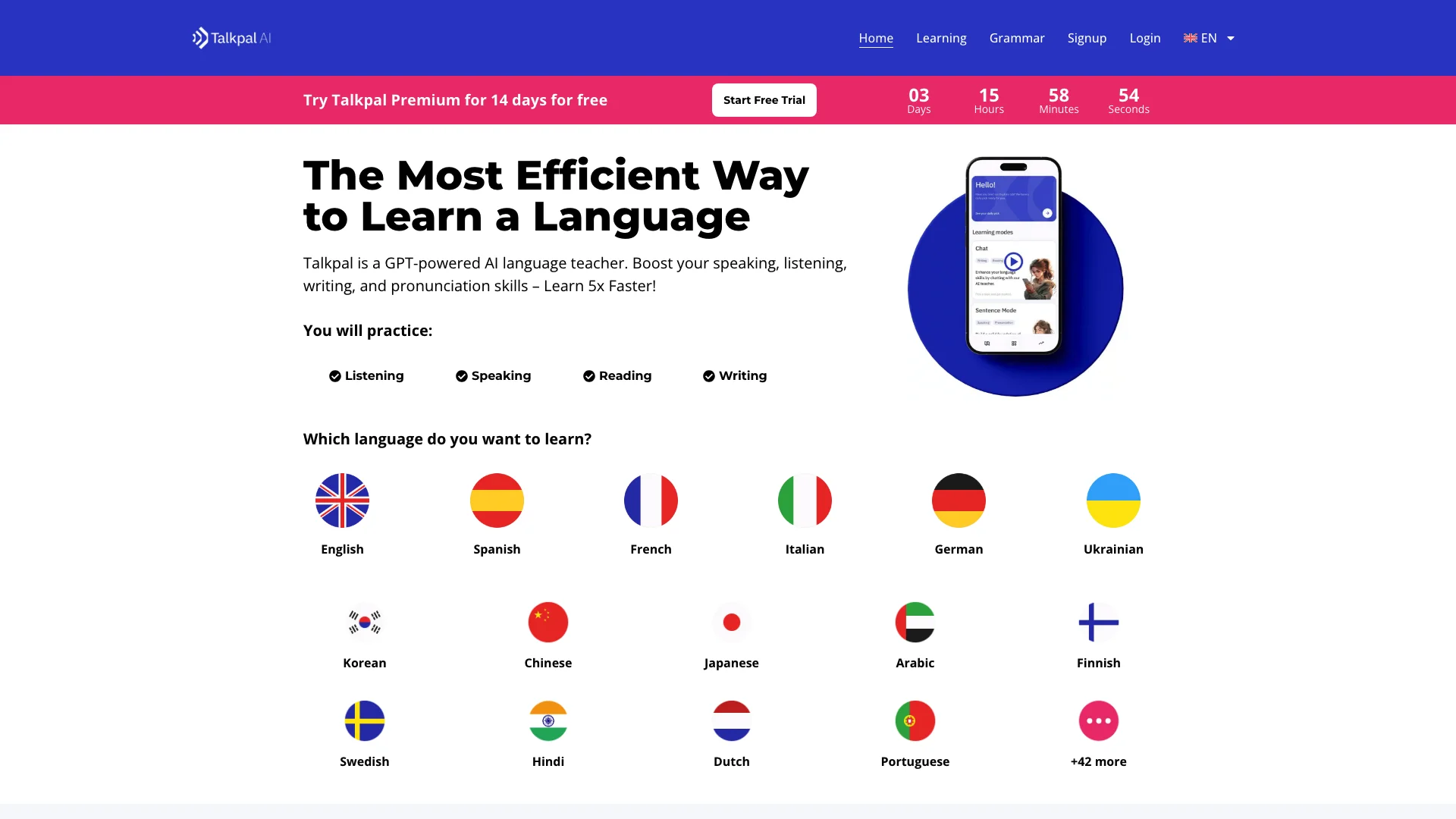Image resolution: width=1456 pixels, height=819 pixels.
Task: Click the Grammar navigation menu item
Action: [x=1017, y=38]
